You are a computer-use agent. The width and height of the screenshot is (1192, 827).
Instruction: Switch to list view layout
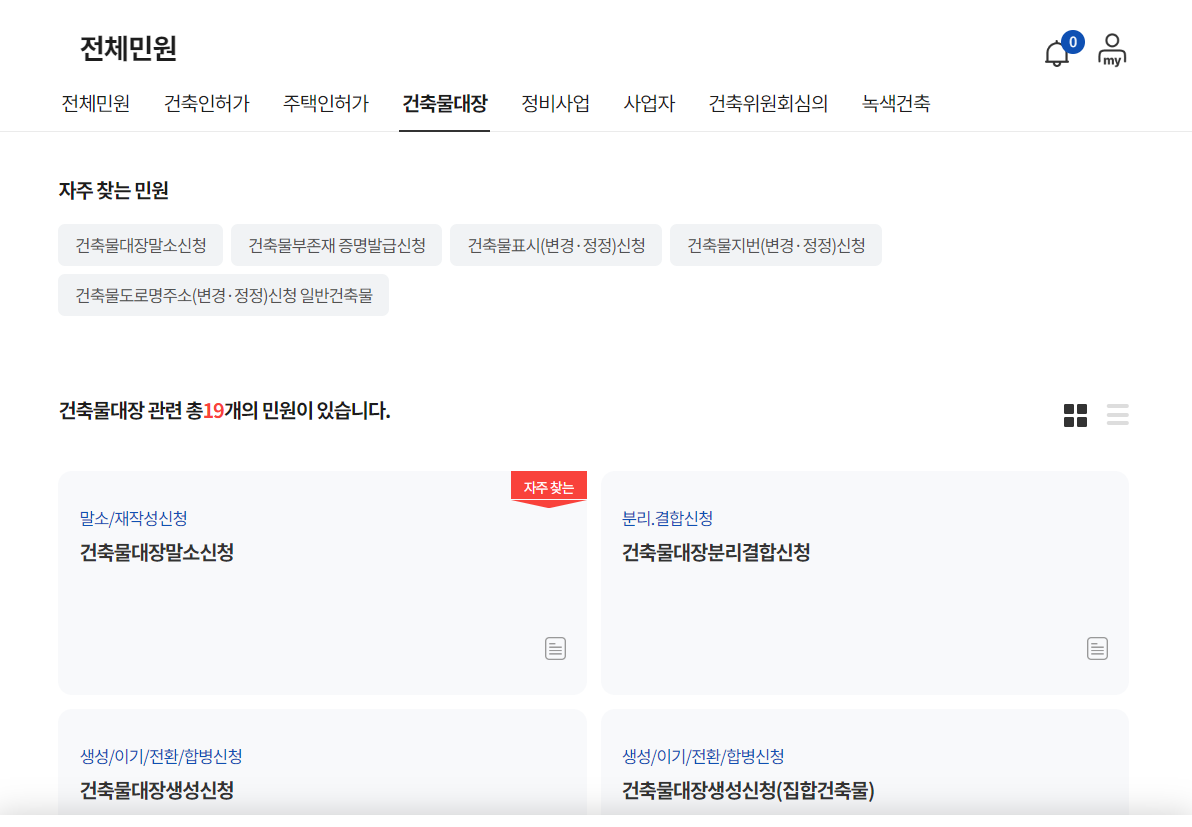pyautogui.click(x=1118, y=415)
